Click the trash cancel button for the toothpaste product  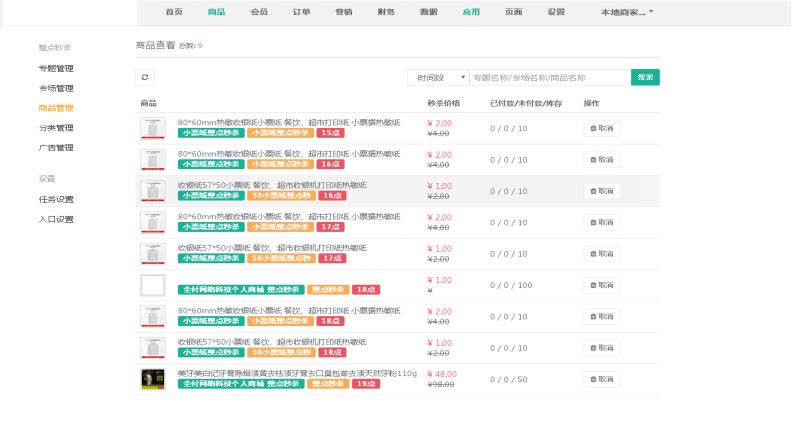coord(602,379)
